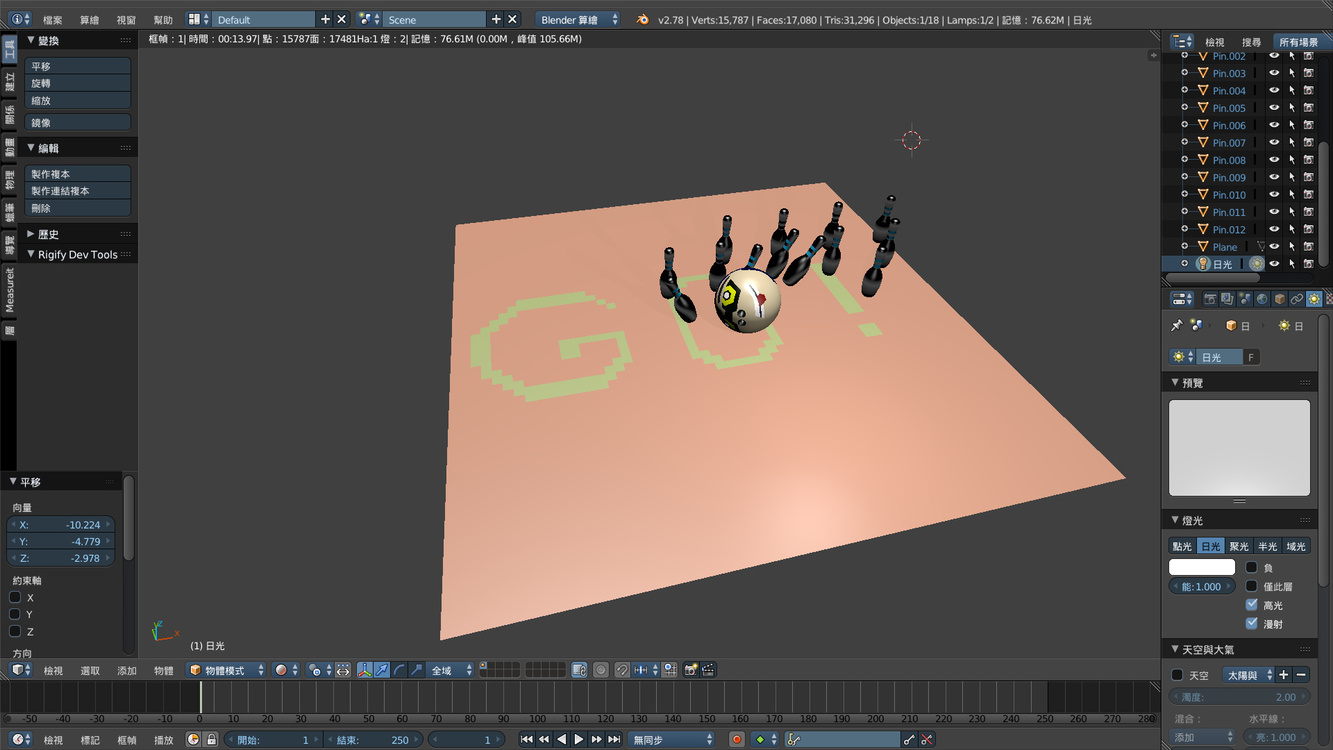The width and height of the screenshot is (1333, 750).
Task: Open the 無同步 sync dropdown
Action: click(x=672, y=740)
